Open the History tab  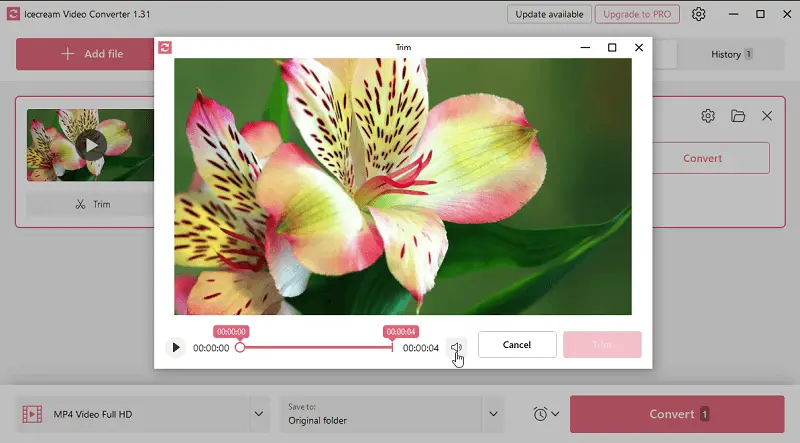click(x=731, y=54)
